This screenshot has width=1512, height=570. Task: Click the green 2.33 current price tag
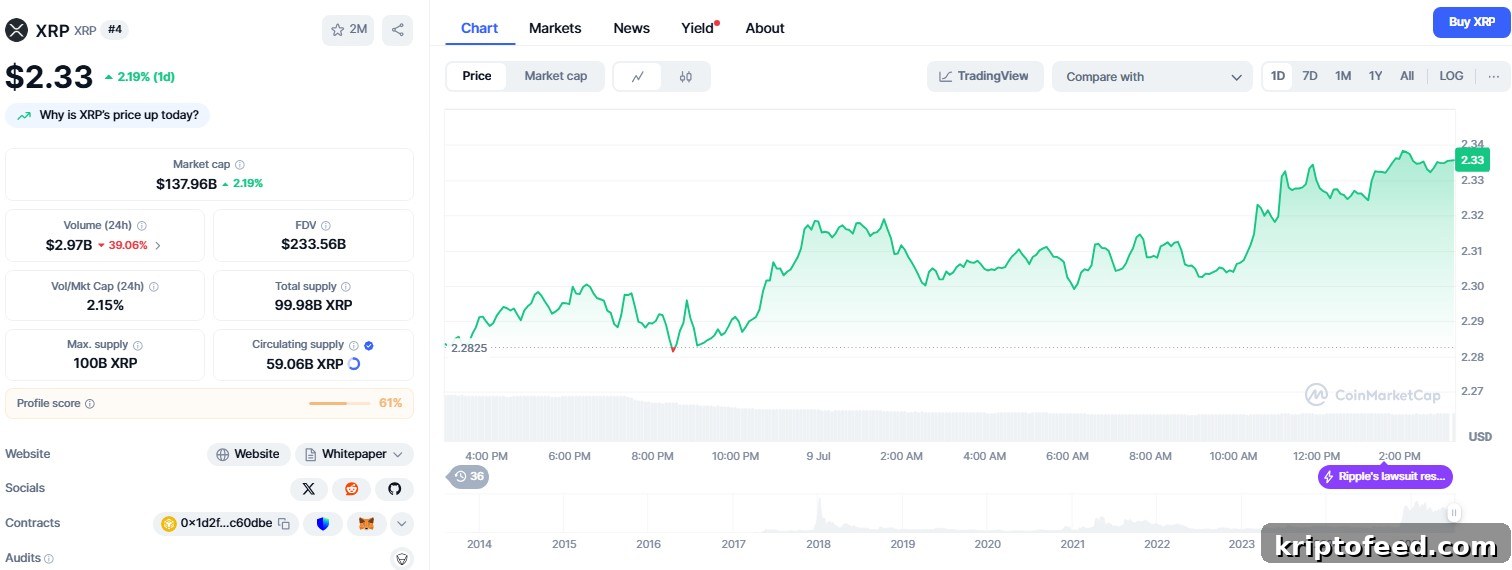(x=1472, y=160)
